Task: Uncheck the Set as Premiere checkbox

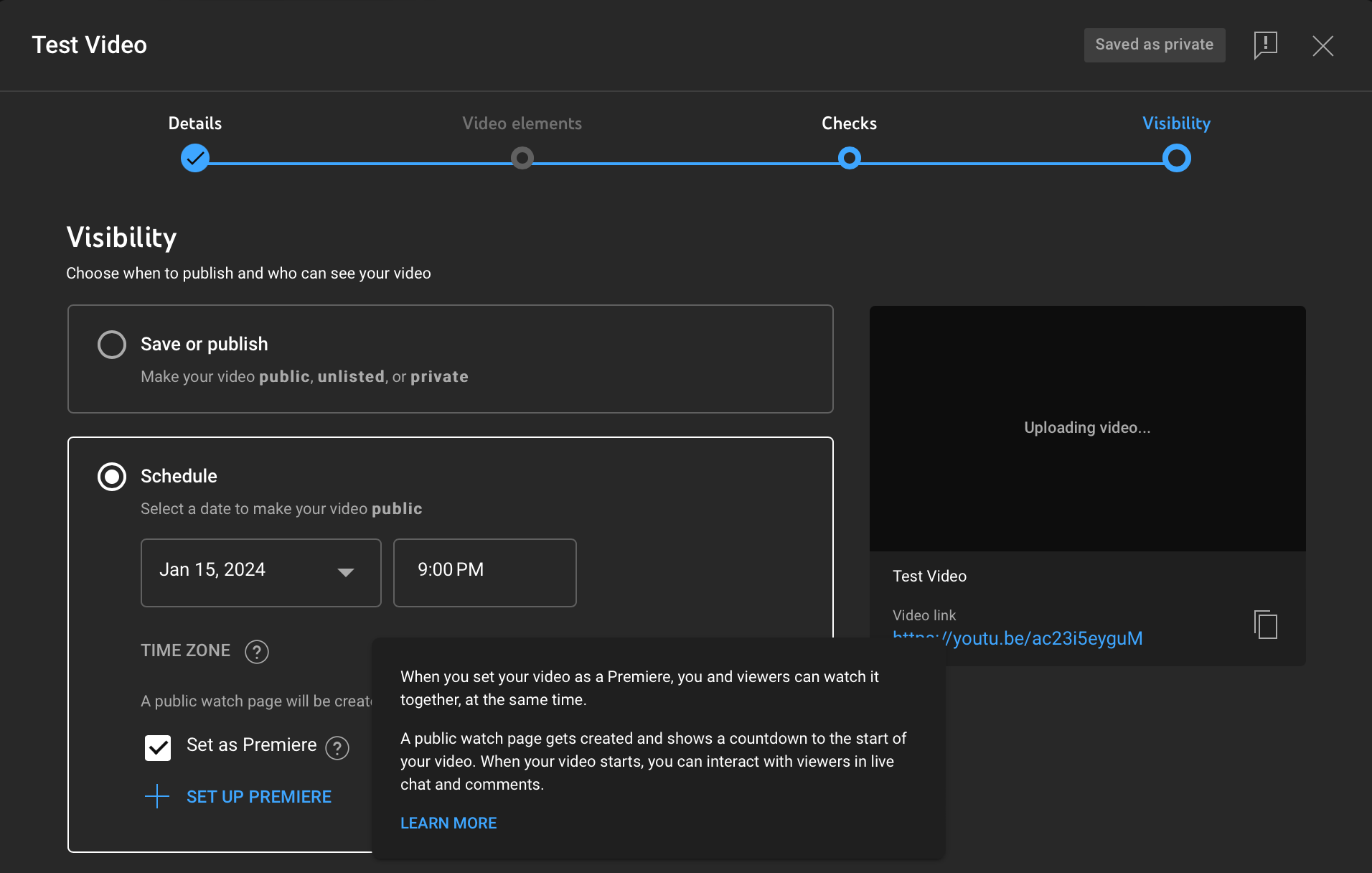Action: click(157, 747)
